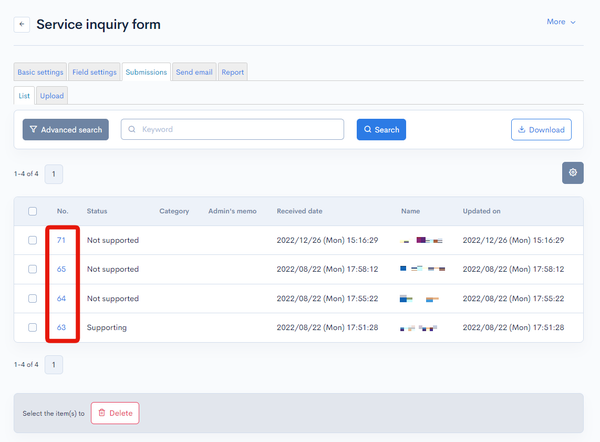Screen dimensions: 600x442
Task: Click Not supported status in row 64
Action: pyautogui.click(x=112, y=298)
